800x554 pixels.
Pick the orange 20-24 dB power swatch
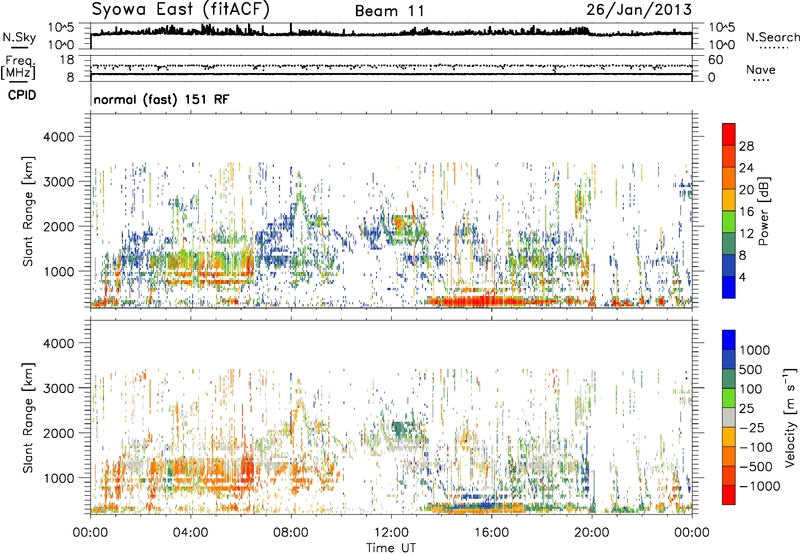coord(729,178)
